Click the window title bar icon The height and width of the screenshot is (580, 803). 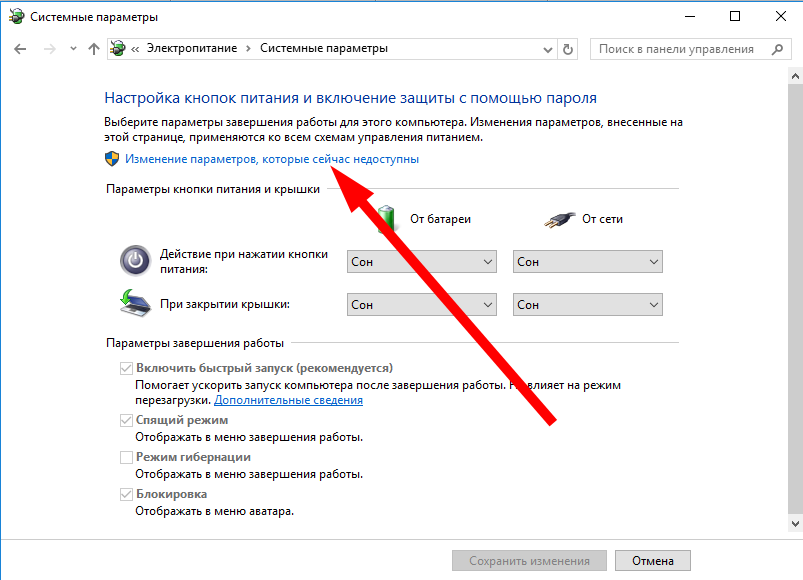click(x=16, y=16)
